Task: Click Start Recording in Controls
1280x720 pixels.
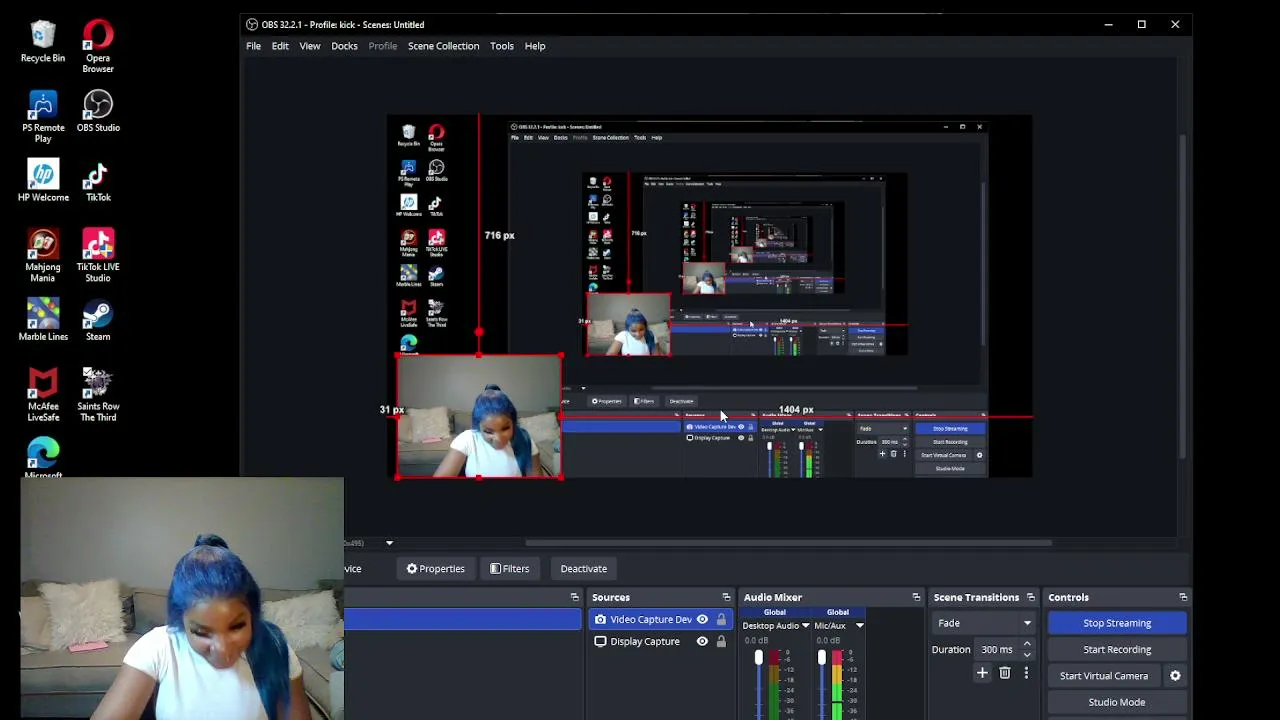Action: [x=1117, y=650]
